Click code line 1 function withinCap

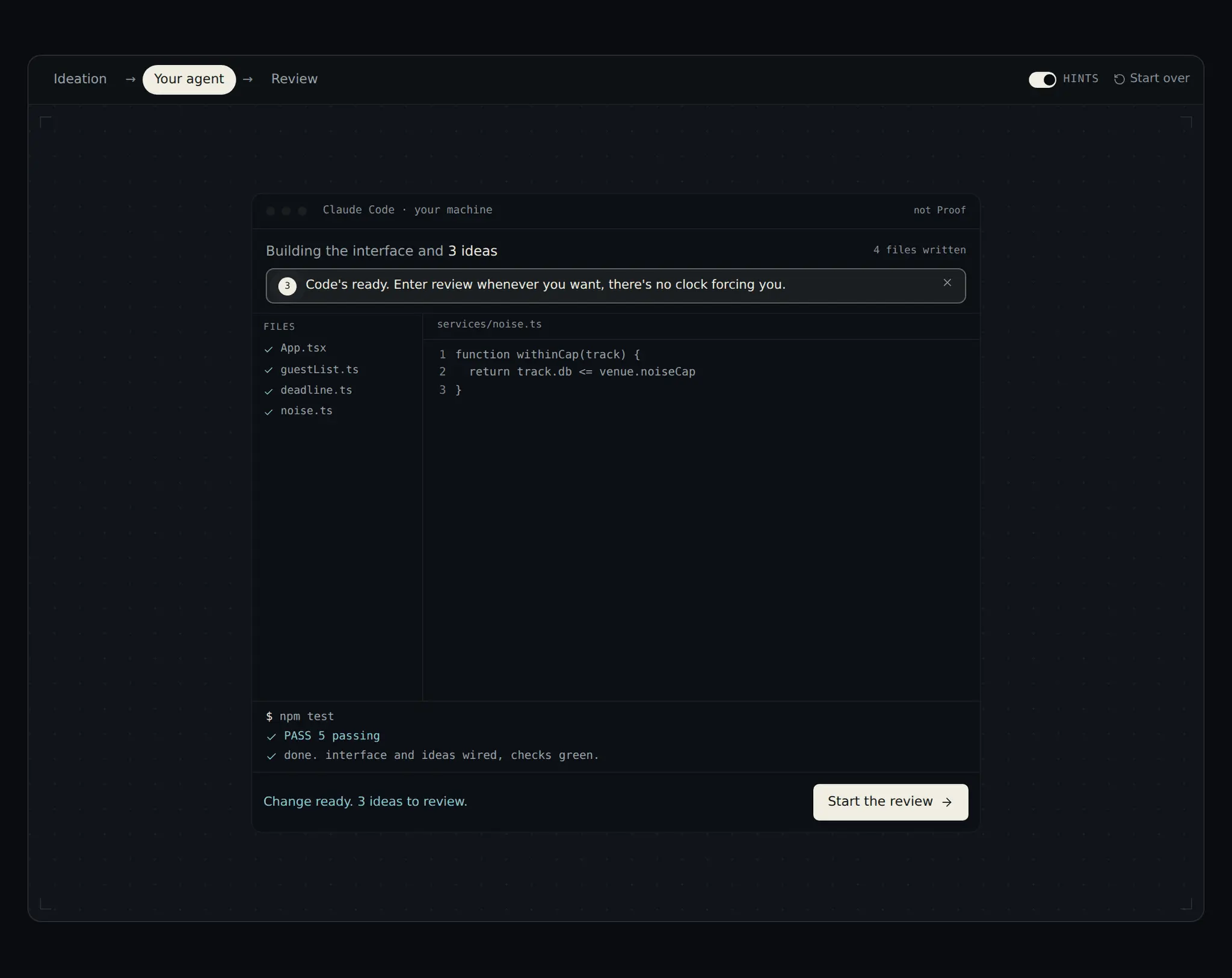547,354
